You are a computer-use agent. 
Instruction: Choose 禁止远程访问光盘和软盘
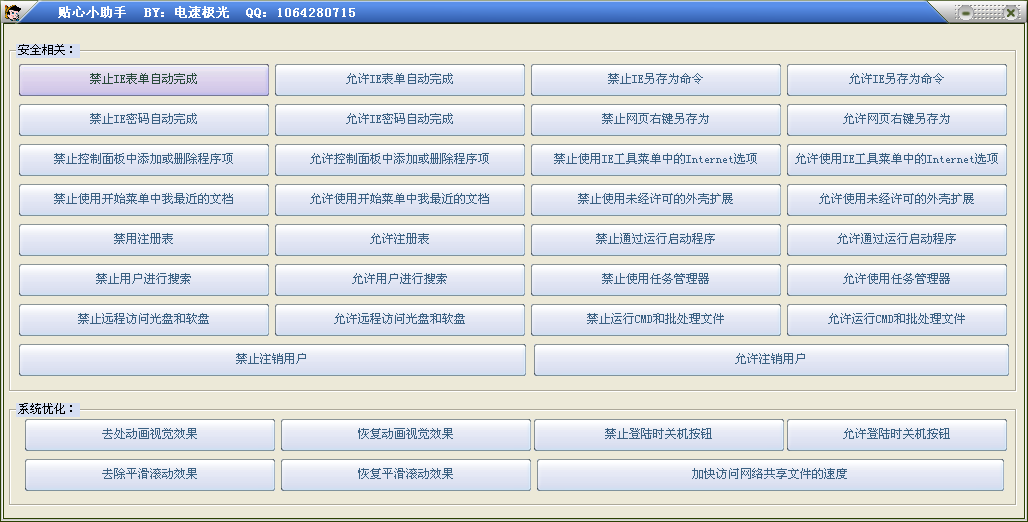tap(144, 320)
